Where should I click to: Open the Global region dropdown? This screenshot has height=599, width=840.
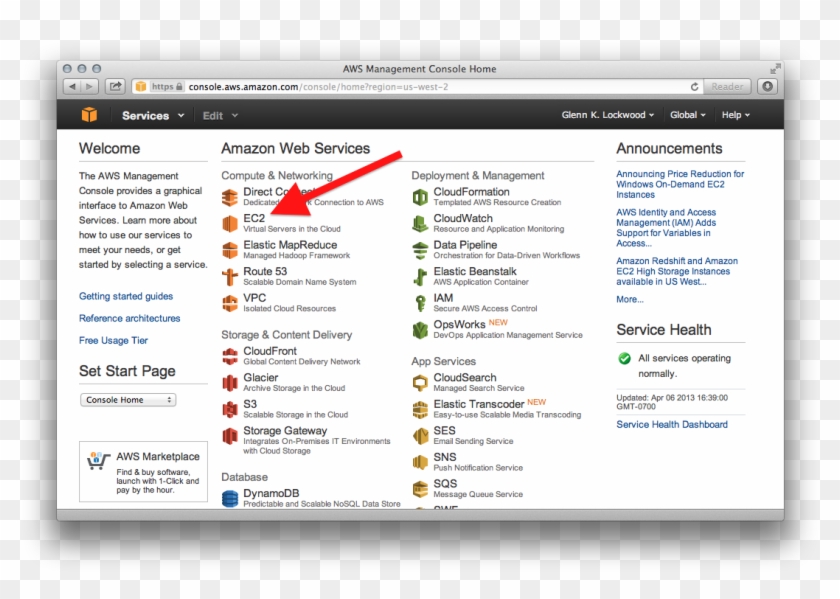pos(687,115)
